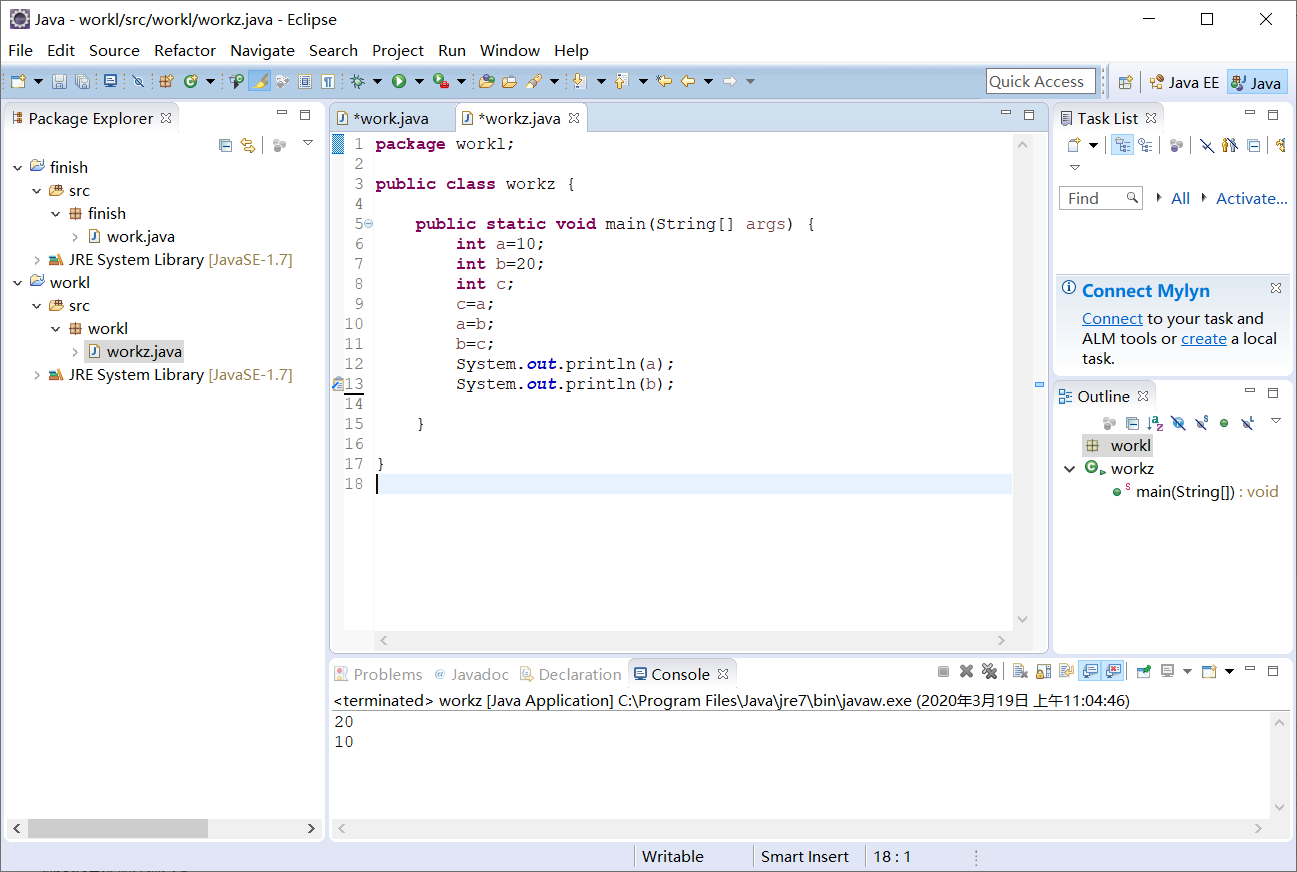The image size is (1297, 872).
Task: Switch to the *work.java editor tab
Action: pyautogui.click(x=390, y=118)
